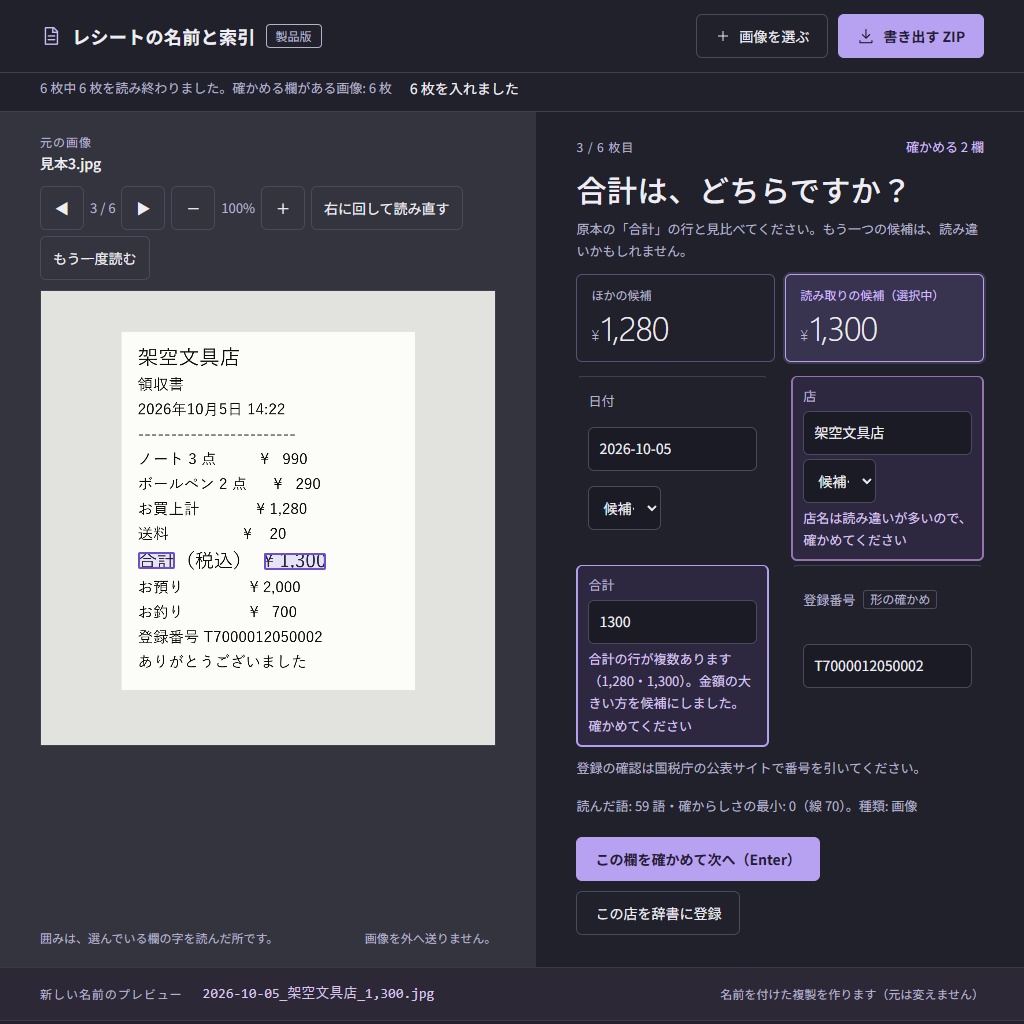Image resolution: width=1024 pixels, height=1024 pixels.
Task: Click the store name field 架空文具店
Action: (887, 433)
